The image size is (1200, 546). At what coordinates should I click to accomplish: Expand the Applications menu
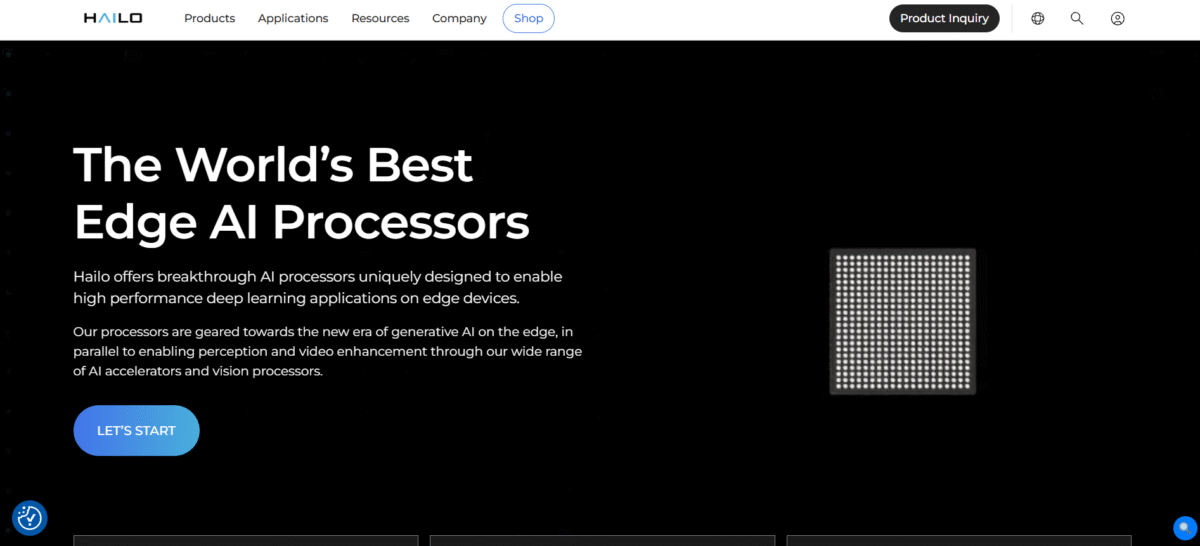pos(293,18)
